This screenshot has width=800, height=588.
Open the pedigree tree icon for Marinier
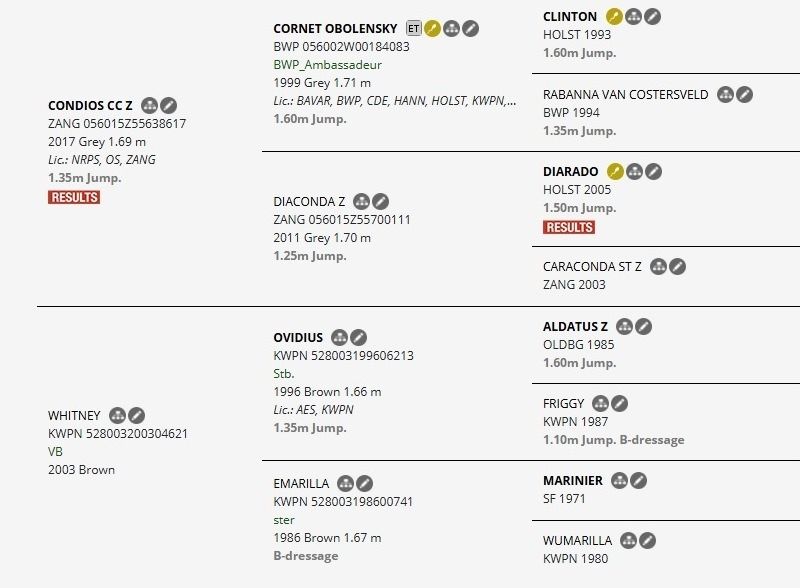[x=619, y=481]
